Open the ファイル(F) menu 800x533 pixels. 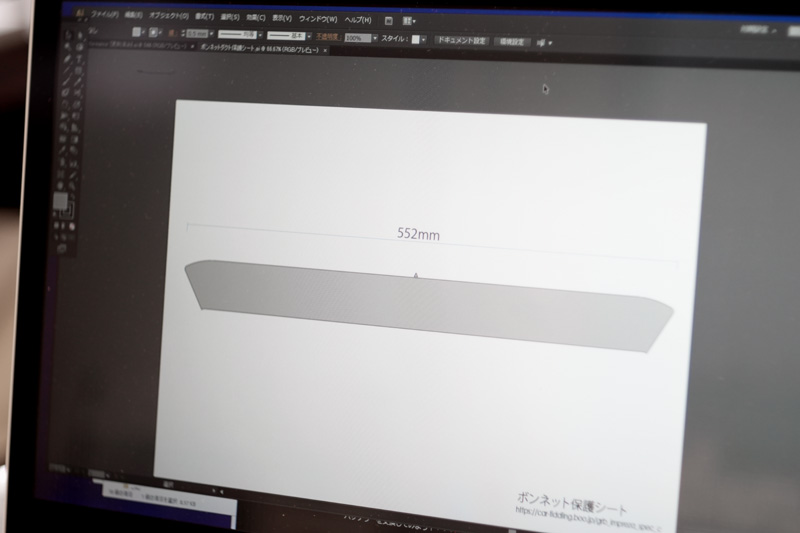[x=104, y=15]
